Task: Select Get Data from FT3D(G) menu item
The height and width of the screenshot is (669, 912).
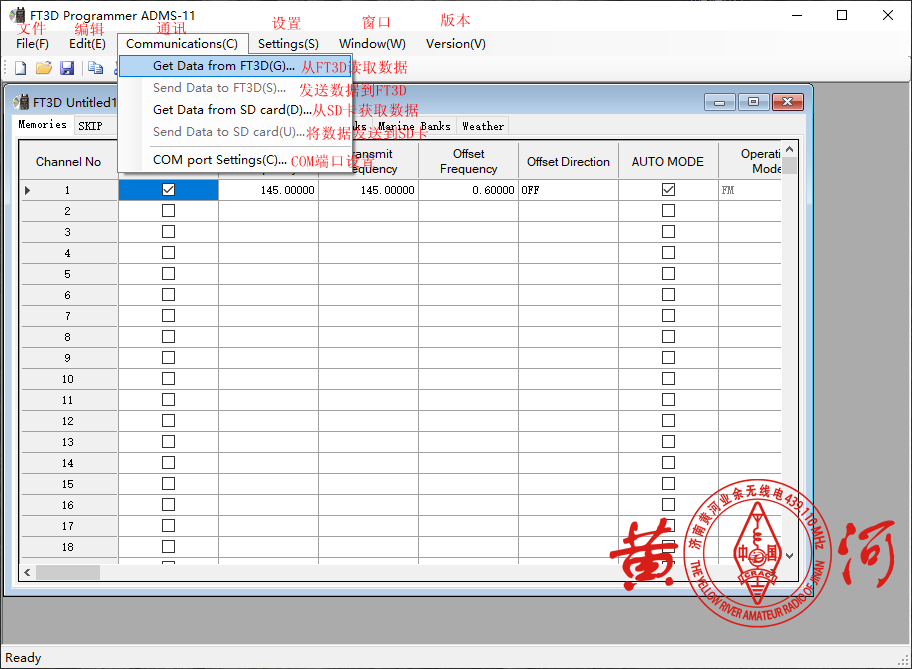Action: pos(224,66)
